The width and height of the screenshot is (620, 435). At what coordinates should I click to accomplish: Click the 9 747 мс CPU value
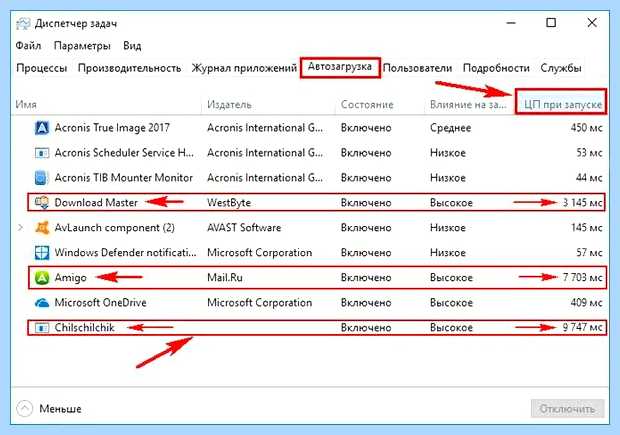583,328
